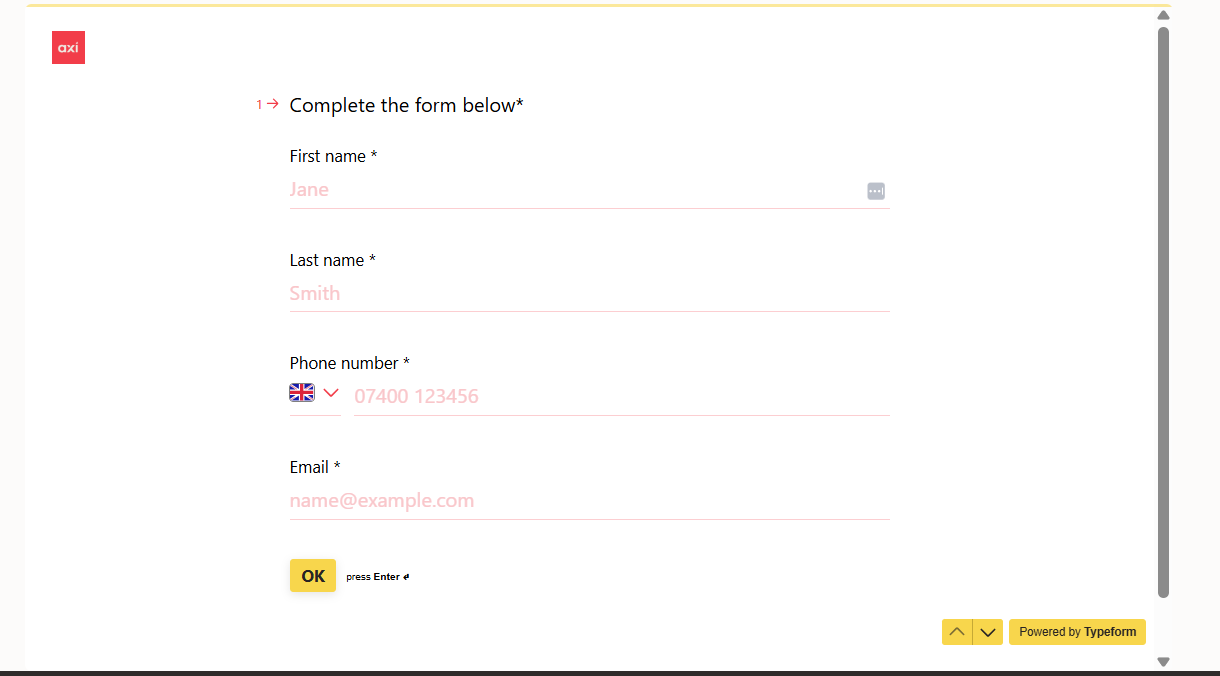Click the UK flag country icon
This screenshot has width=1220, height=676.
(302, 392)
